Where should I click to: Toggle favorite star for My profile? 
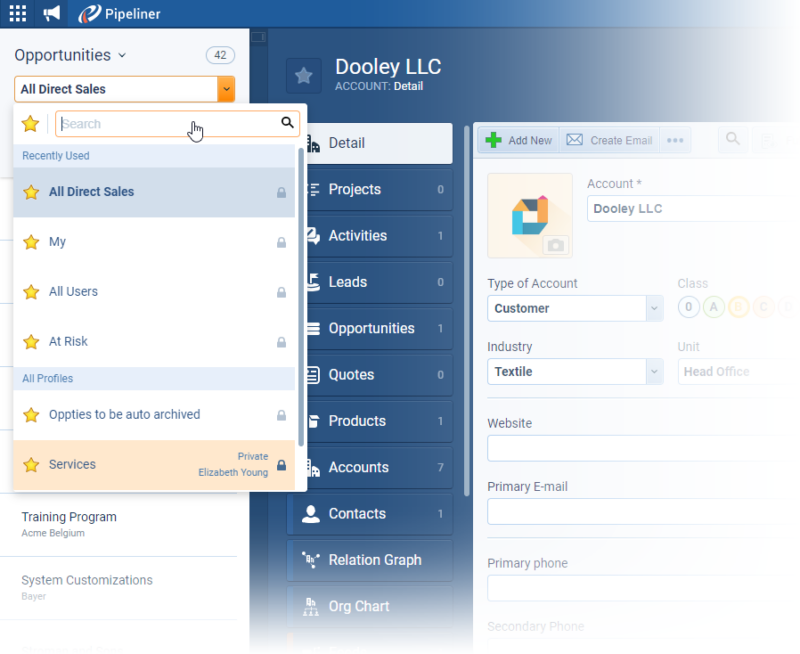click(x=31, y=242)
